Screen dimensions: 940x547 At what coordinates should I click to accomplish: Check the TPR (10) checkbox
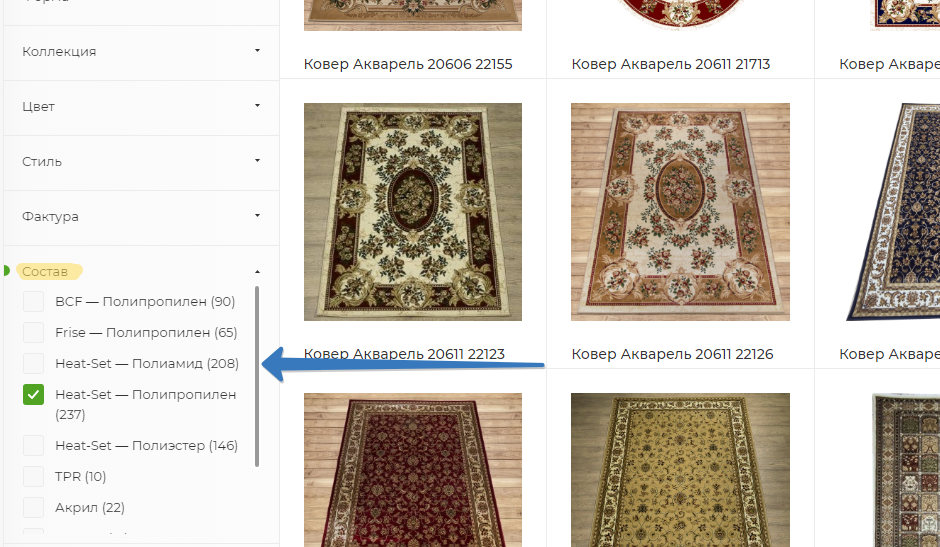click(x=34, y=476)
